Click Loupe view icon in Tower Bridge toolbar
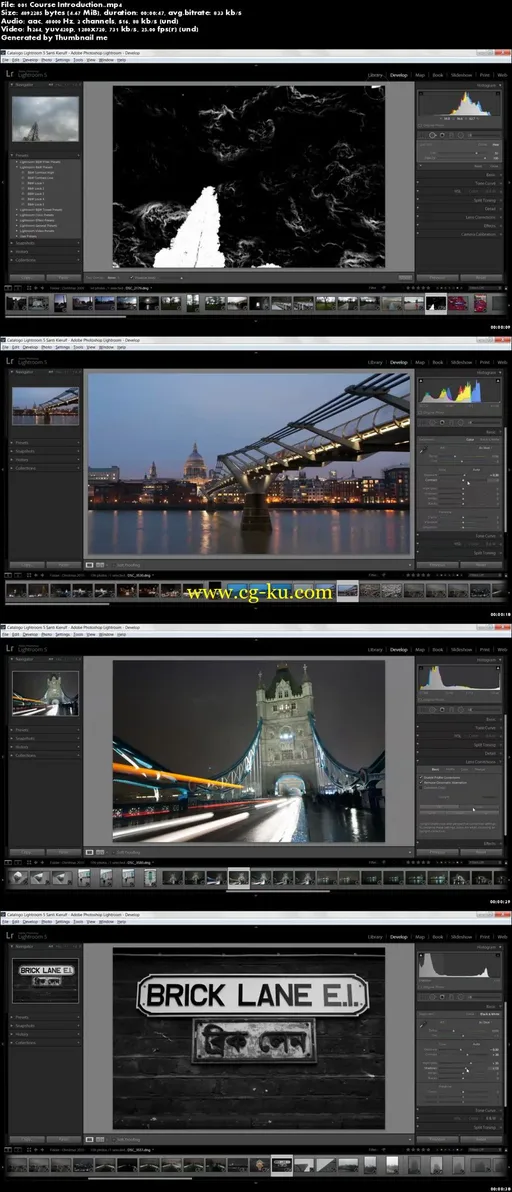The width and height of the screenshot is (512, 1192). tap(89, 852)
